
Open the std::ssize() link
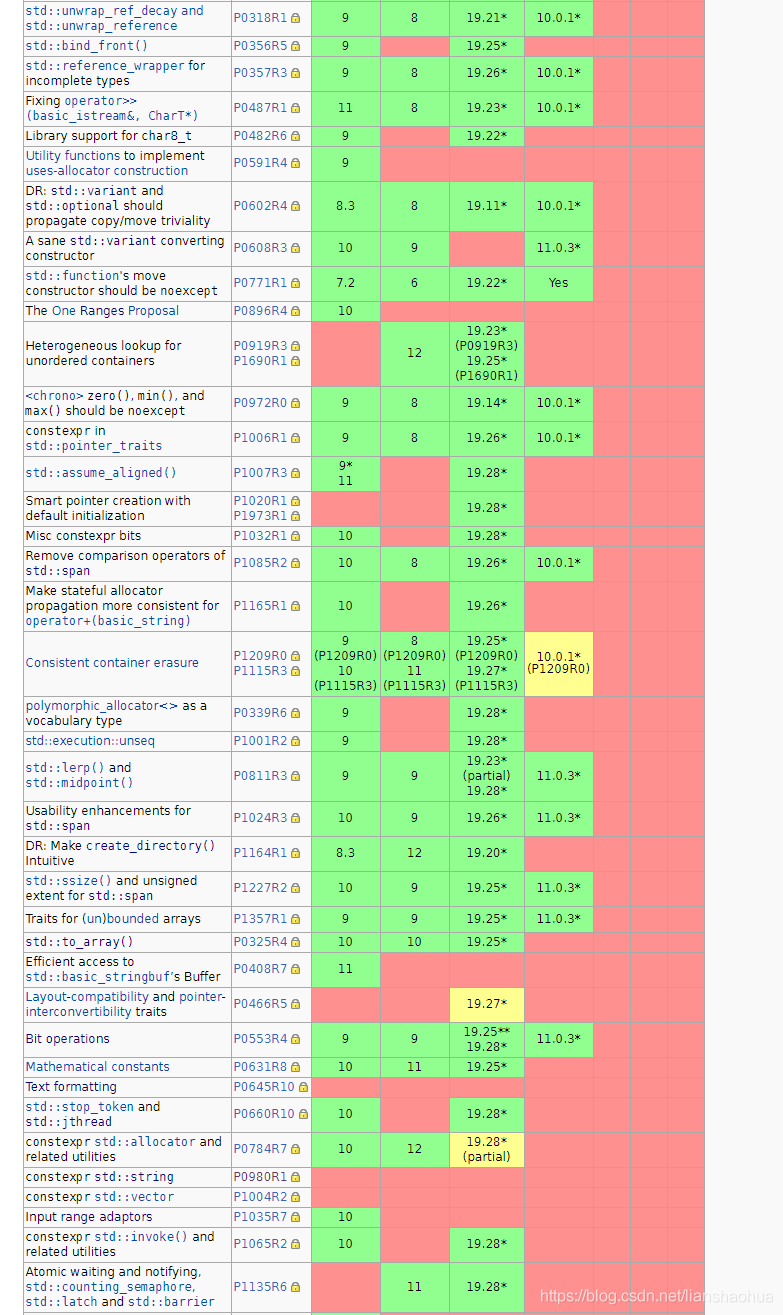coord(69,881)
